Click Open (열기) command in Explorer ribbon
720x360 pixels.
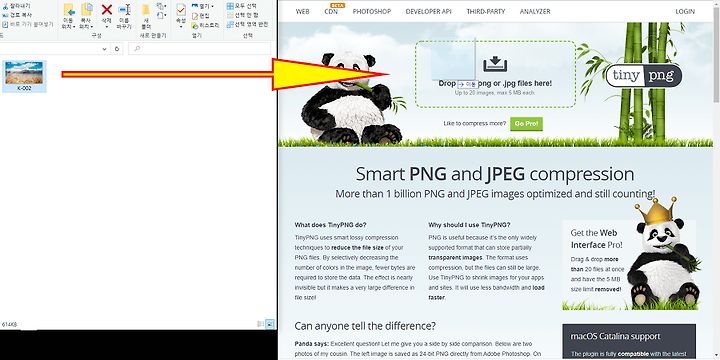(x=202, y=6)
